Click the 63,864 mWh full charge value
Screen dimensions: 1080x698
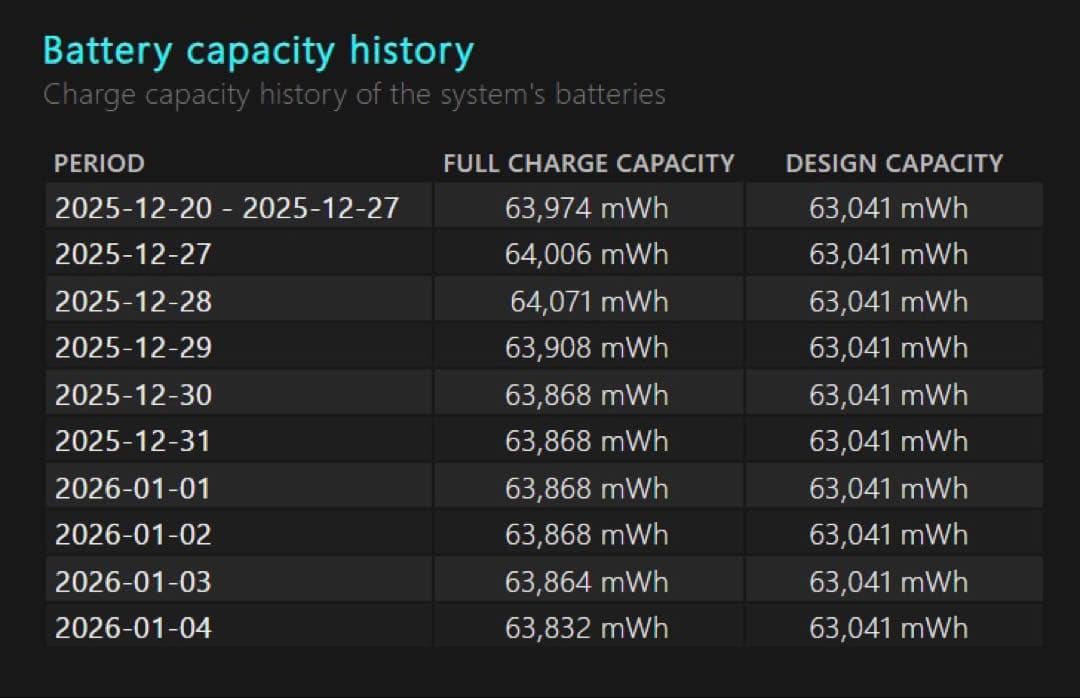tap(587, 581)
